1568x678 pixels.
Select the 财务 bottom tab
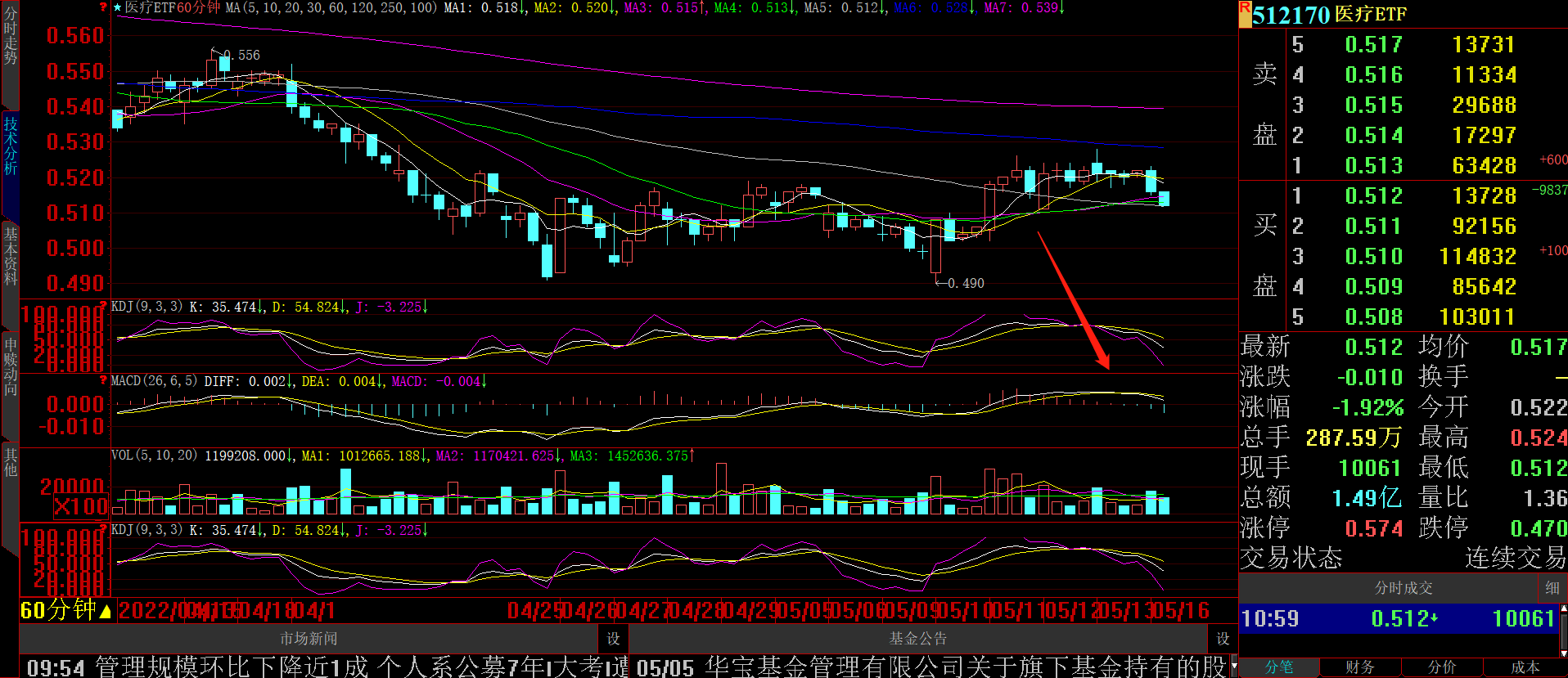(1360, 667)
